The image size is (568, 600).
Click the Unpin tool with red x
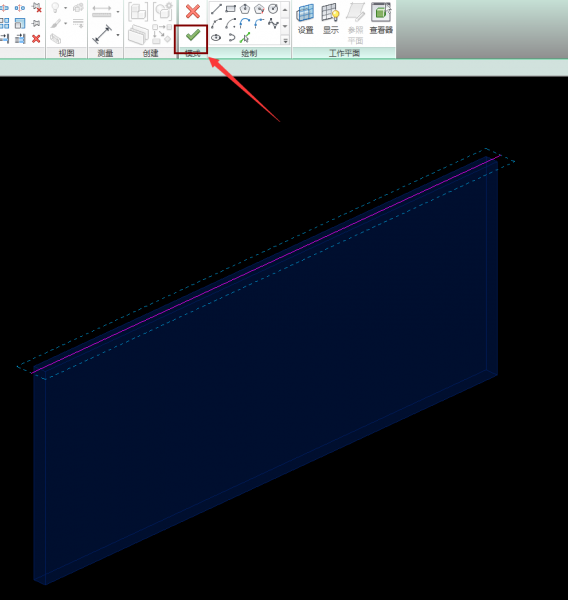[x=37, y=7]
